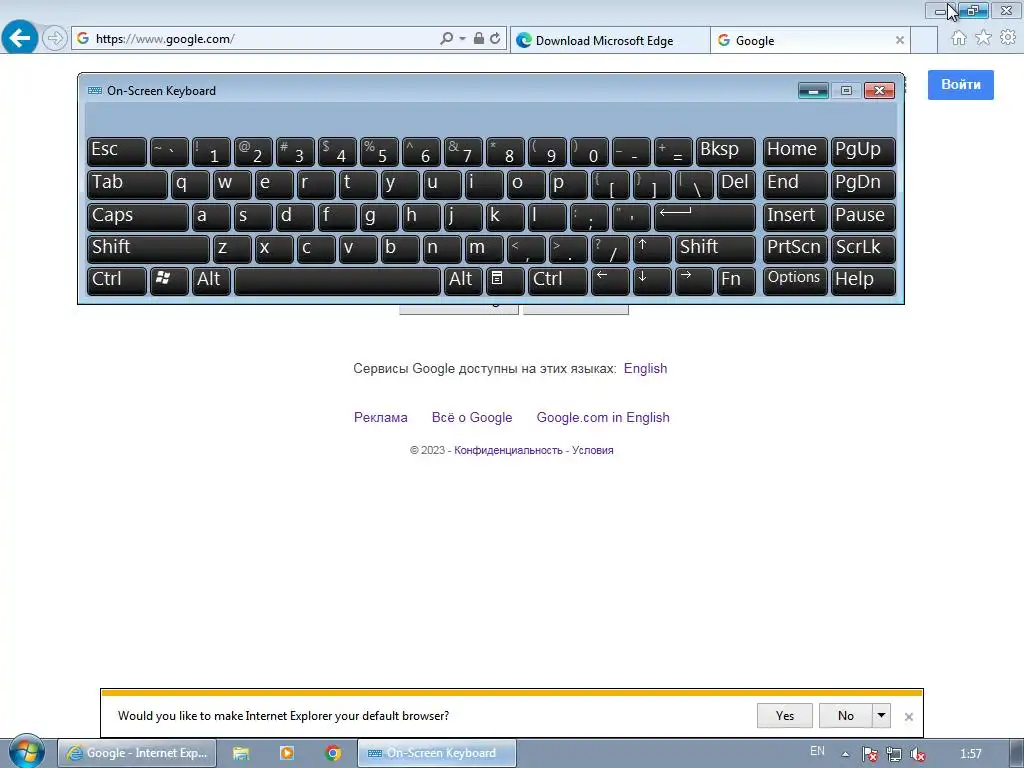Click the security lock icon in address bar

tap(479, 39)
